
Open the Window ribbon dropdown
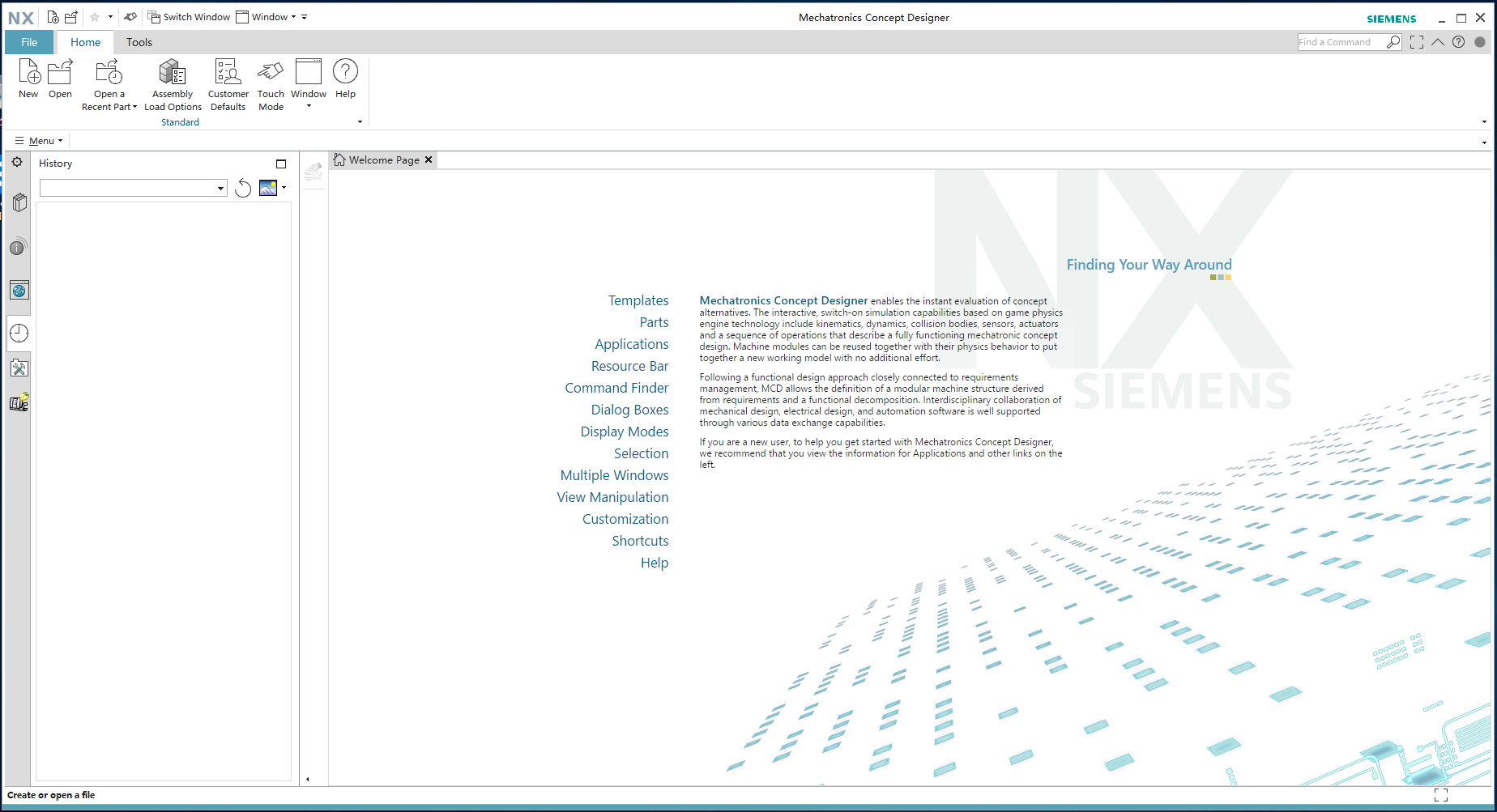click(309, 83)
